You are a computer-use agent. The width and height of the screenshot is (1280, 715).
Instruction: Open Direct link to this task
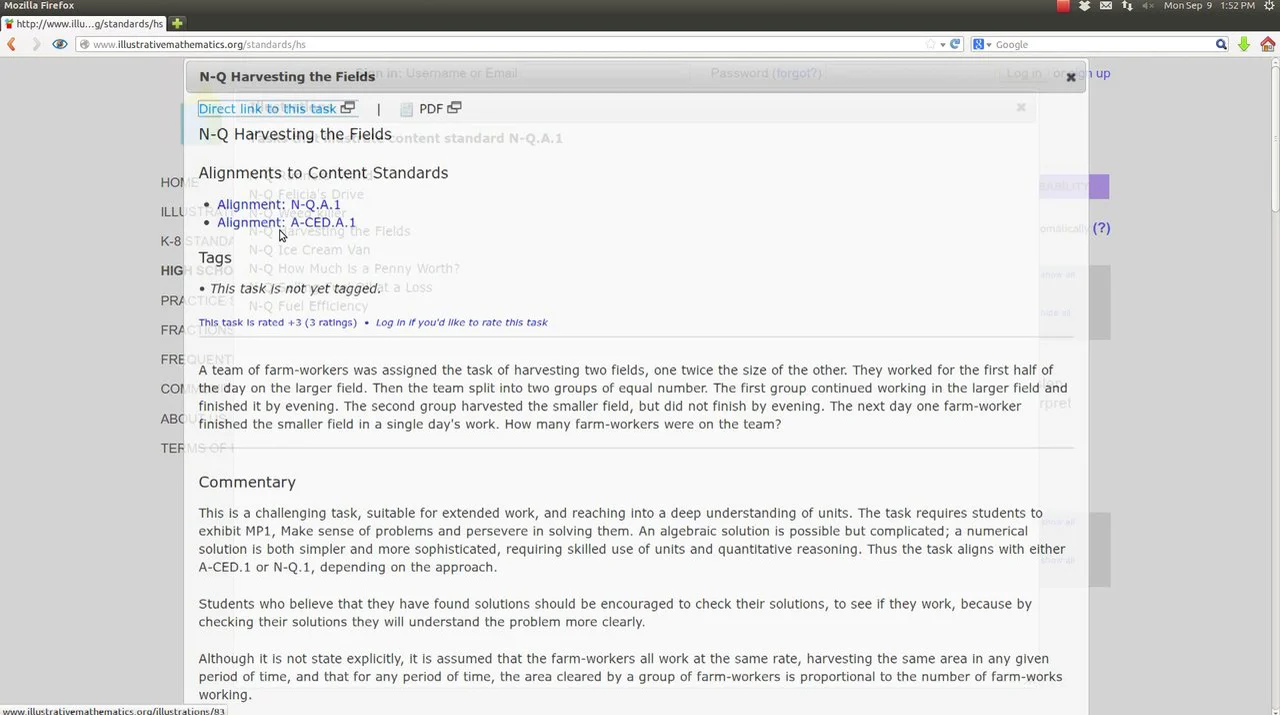pyautogui.click(x=267, y=109)
